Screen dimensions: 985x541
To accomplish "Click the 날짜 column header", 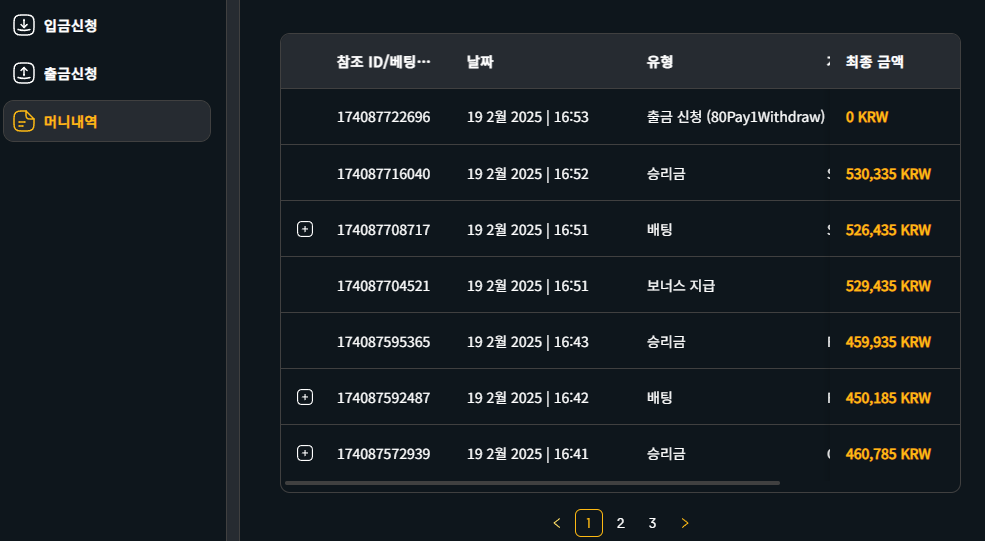I will (480, 62).
